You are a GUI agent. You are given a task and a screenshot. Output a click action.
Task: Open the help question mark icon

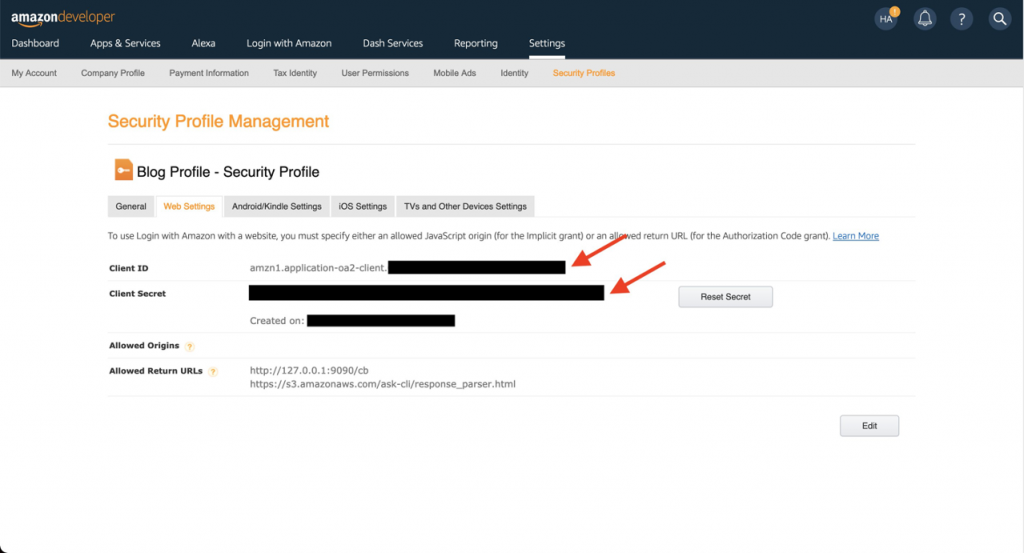(961, 19)
